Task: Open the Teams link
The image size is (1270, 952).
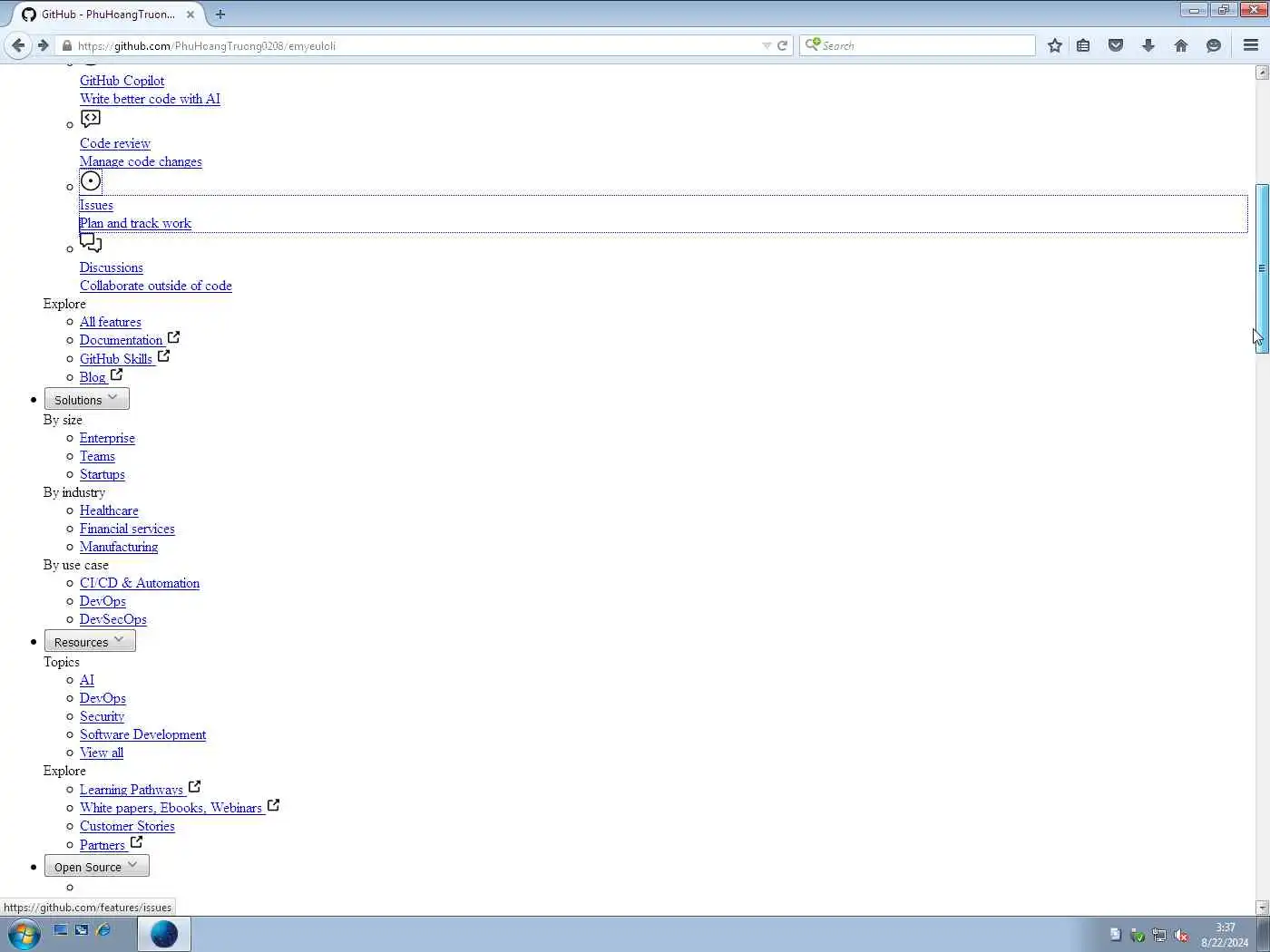Action: coord(97,456)
